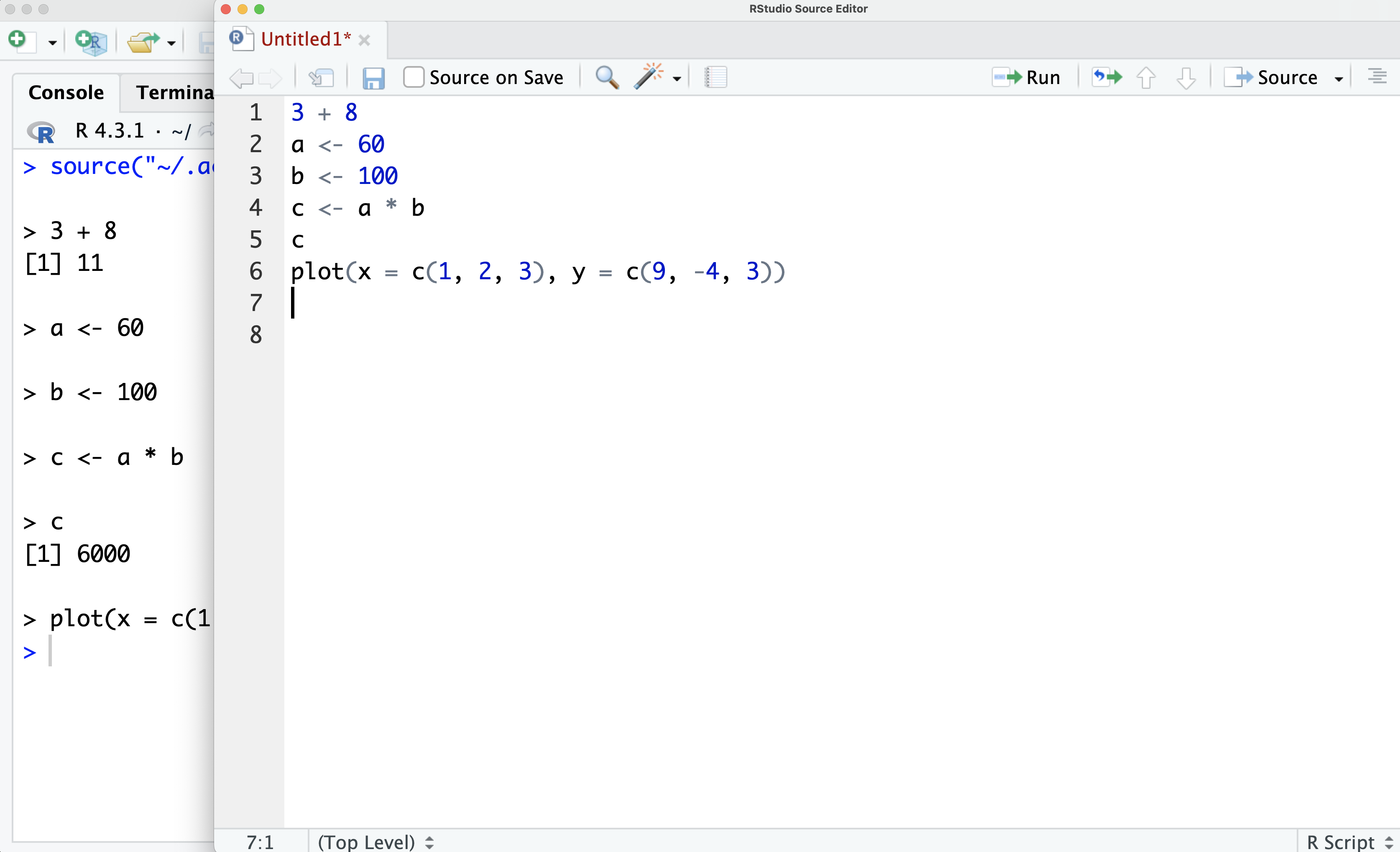
Task: Go to previous section up arrow
Action: [1145, 78]
